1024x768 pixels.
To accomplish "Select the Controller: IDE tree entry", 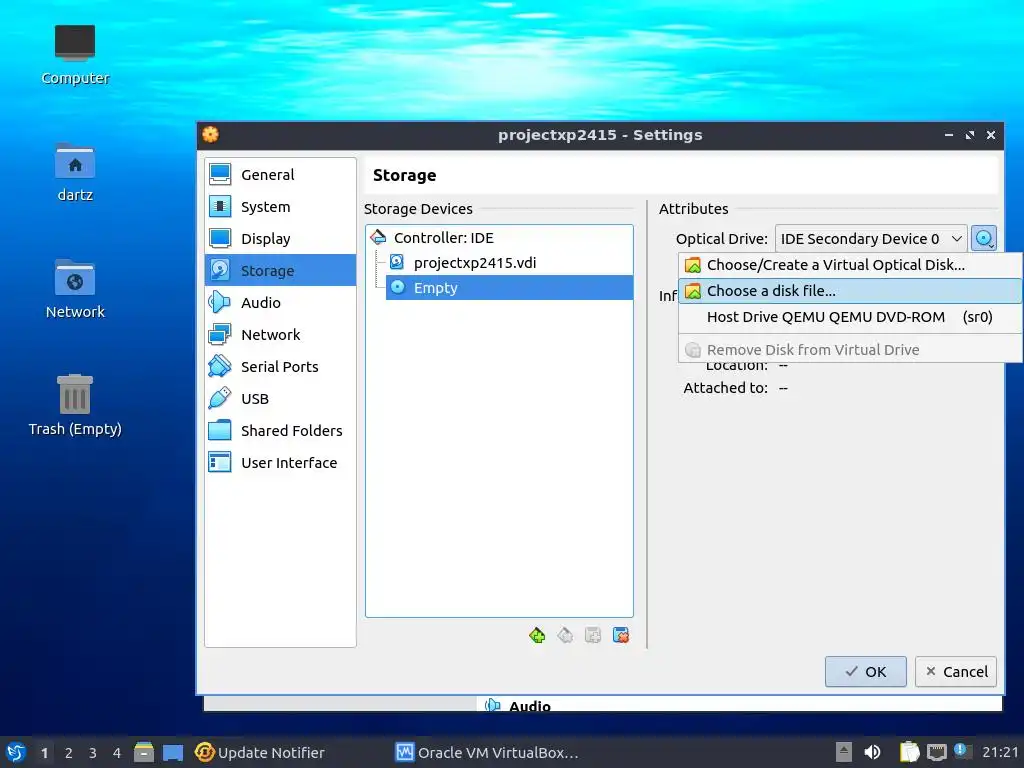I will pos(499,238).
